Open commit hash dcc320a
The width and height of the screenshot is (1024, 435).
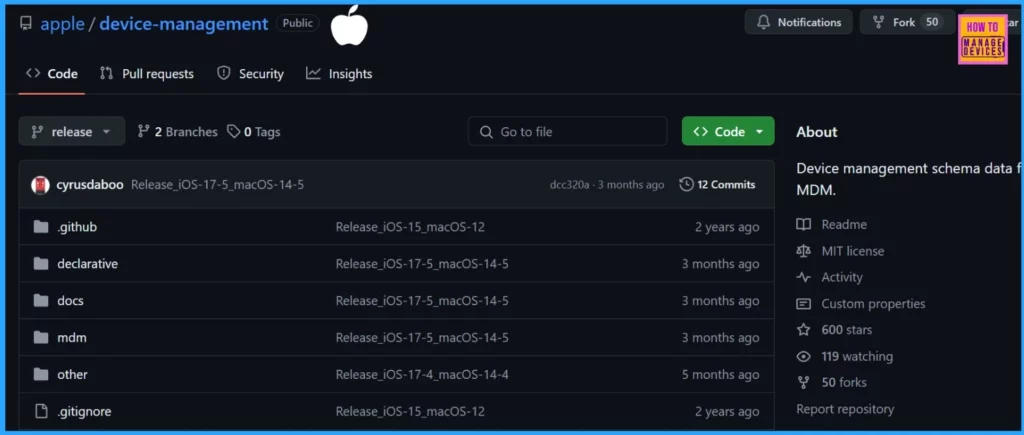point(569,185)
